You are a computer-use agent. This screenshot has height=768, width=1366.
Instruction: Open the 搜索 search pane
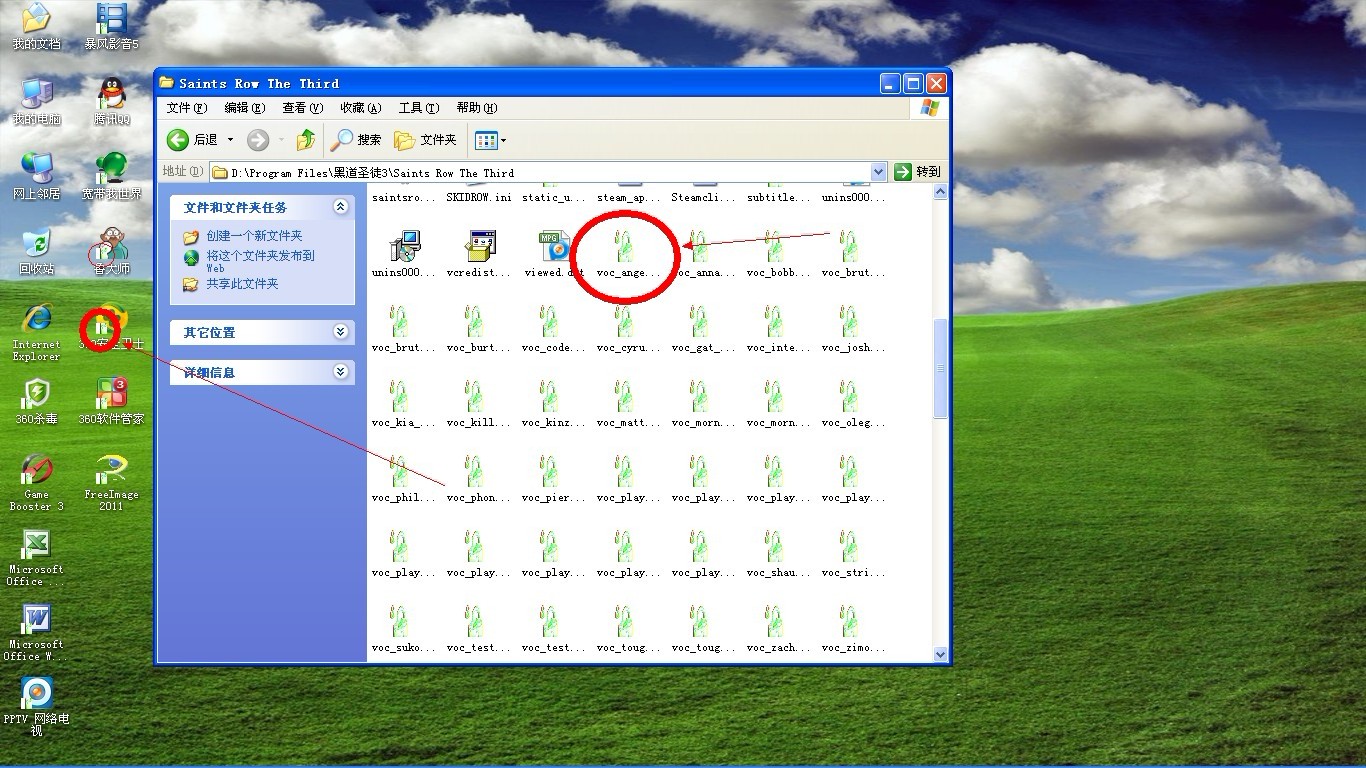point(357,140)
